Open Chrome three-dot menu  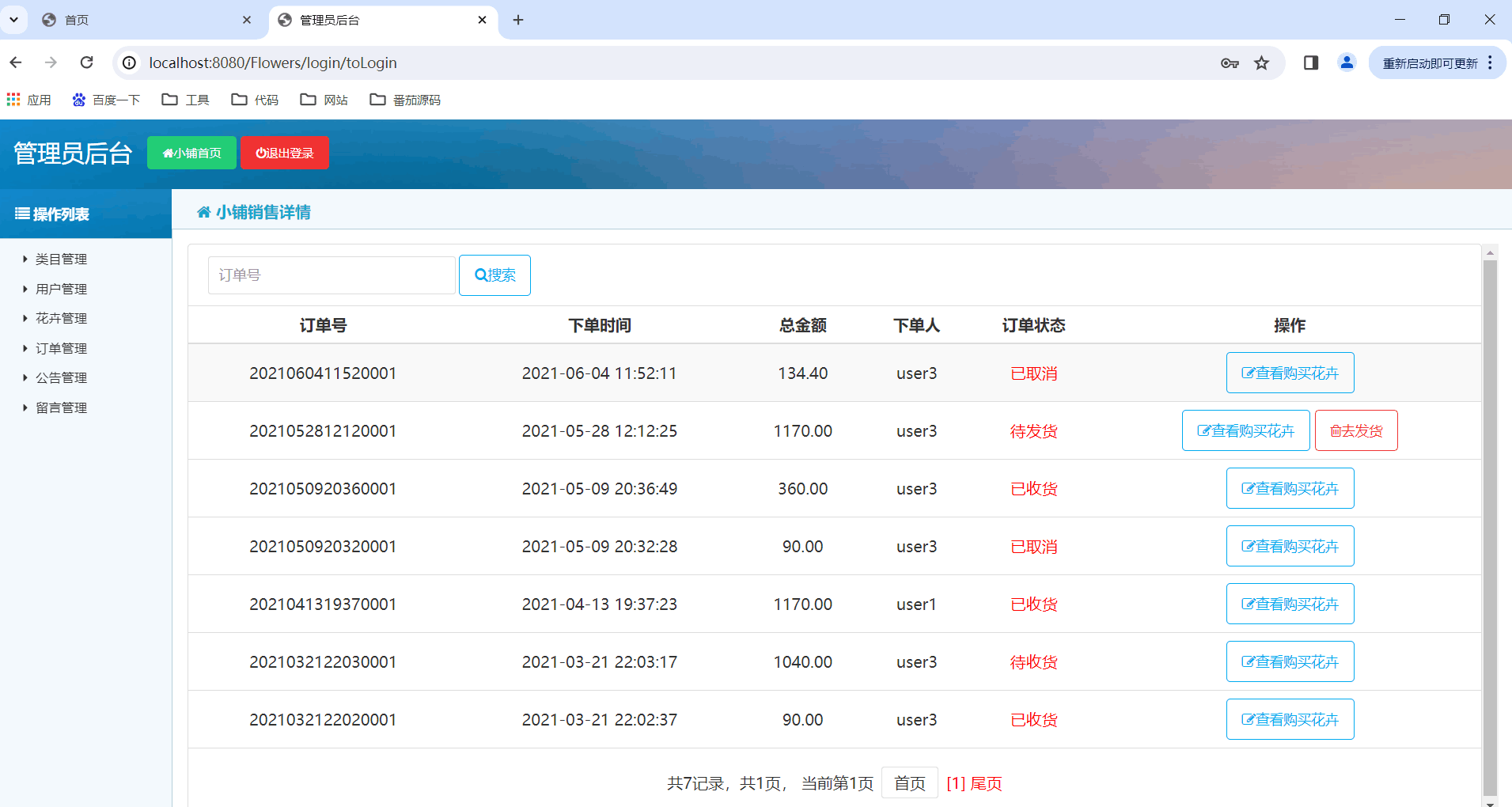coord(1491,63)
